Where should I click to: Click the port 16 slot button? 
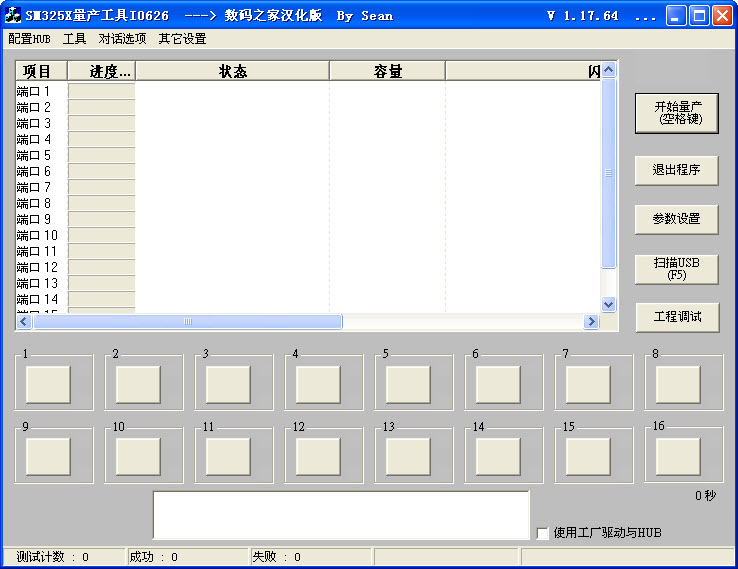(678, 456)
